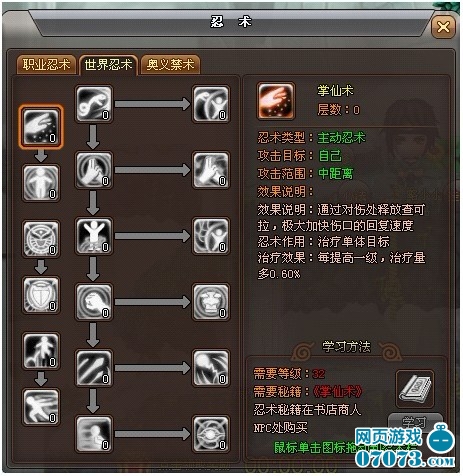Select the fist punch skill icon
463x476 pixels.
pos(94,302)
